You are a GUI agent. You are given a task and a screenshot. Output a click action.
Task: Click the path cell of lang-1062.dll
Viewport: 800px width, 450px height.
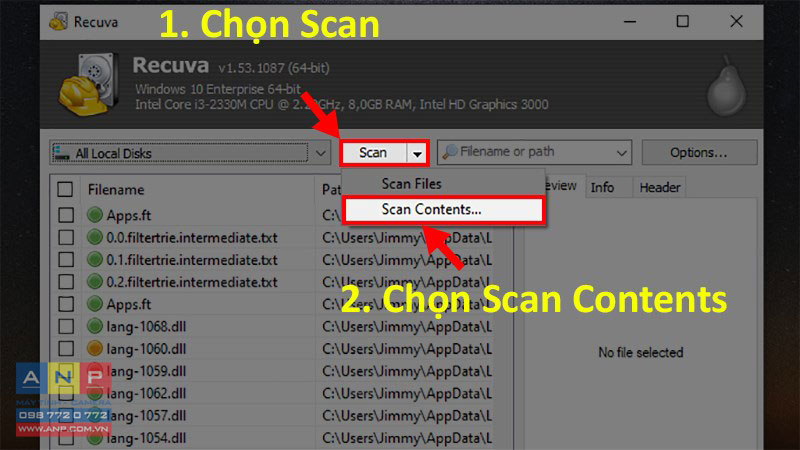[x=407, y=393]
